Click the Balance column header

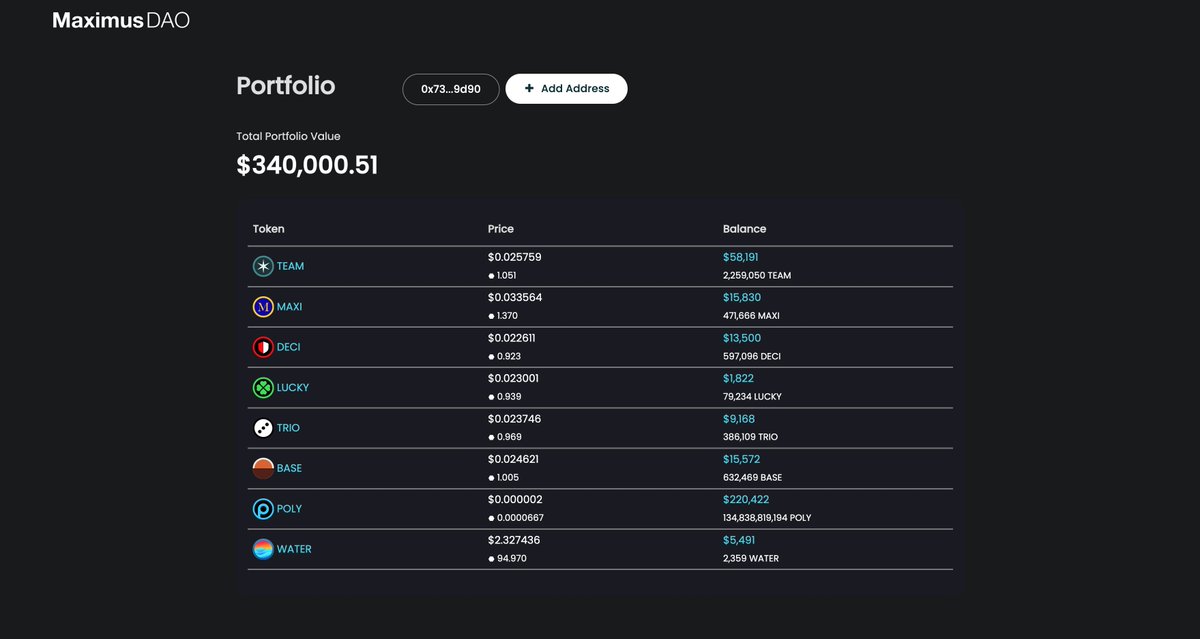click(744, 228)
